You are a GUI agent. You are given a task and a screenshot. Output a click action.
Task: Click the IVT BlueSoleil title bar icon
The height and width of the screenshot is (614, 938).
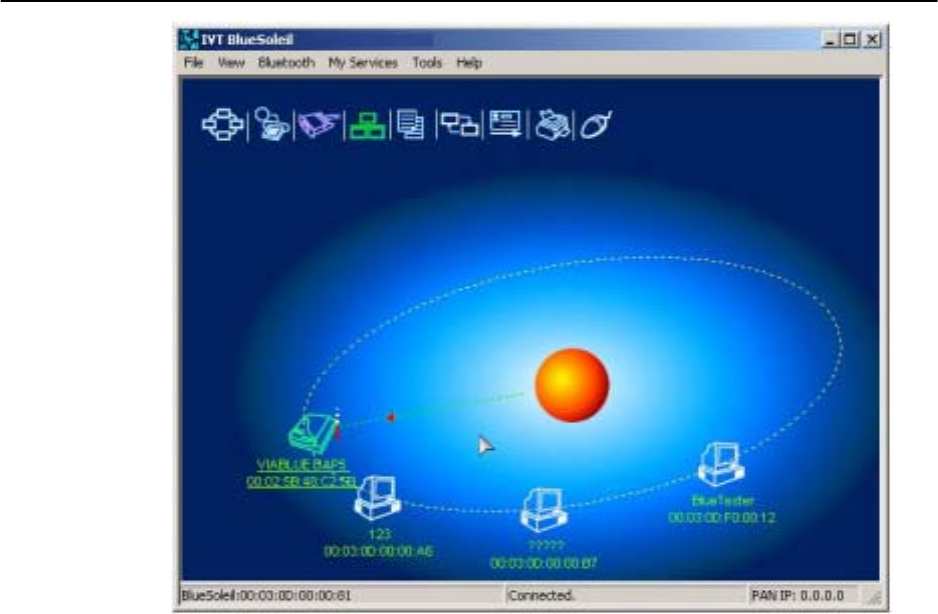coord(189,39)
